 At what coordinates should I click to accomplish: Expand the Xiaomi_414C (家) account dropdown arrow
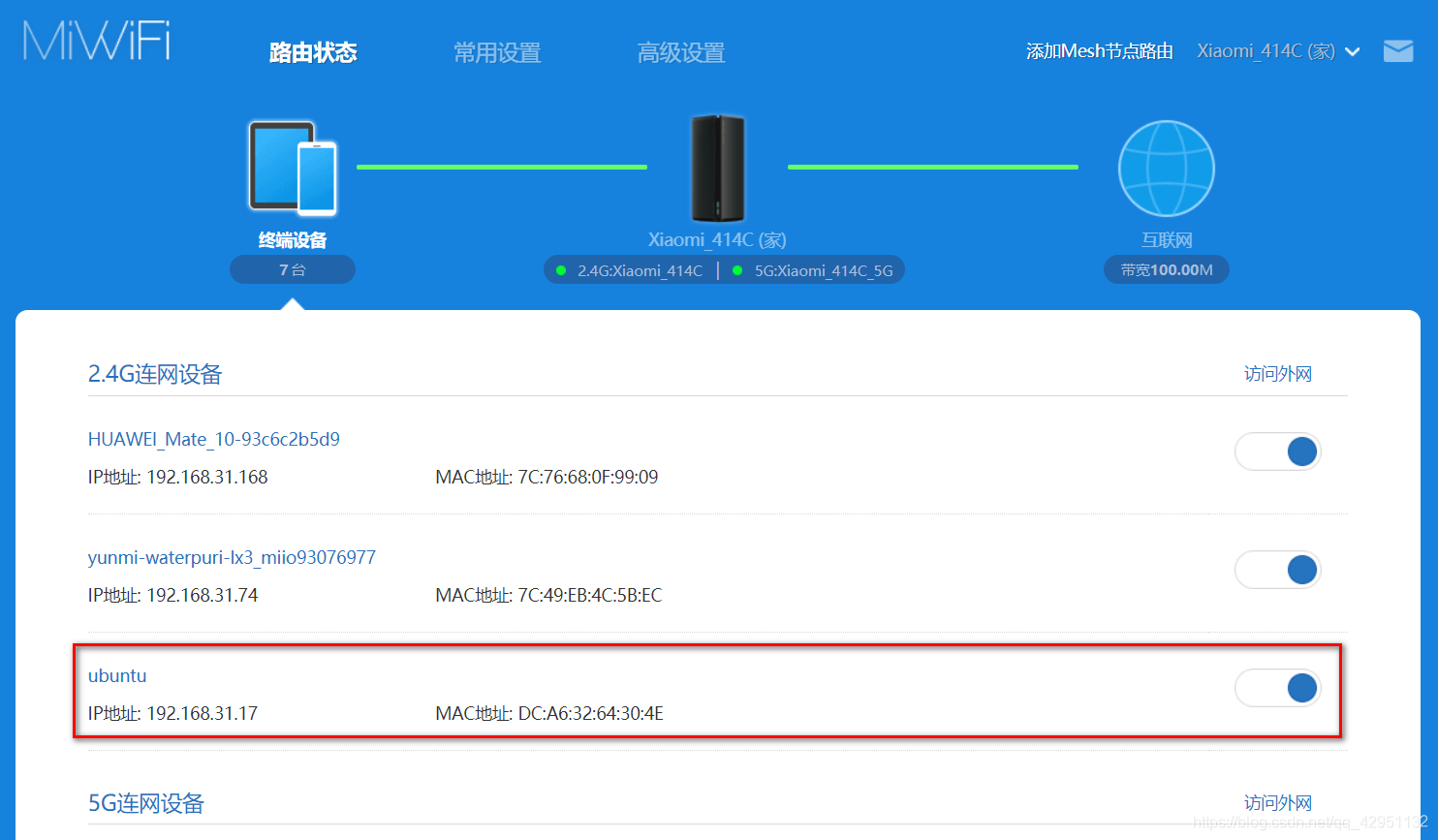[x=1353, y=52]
